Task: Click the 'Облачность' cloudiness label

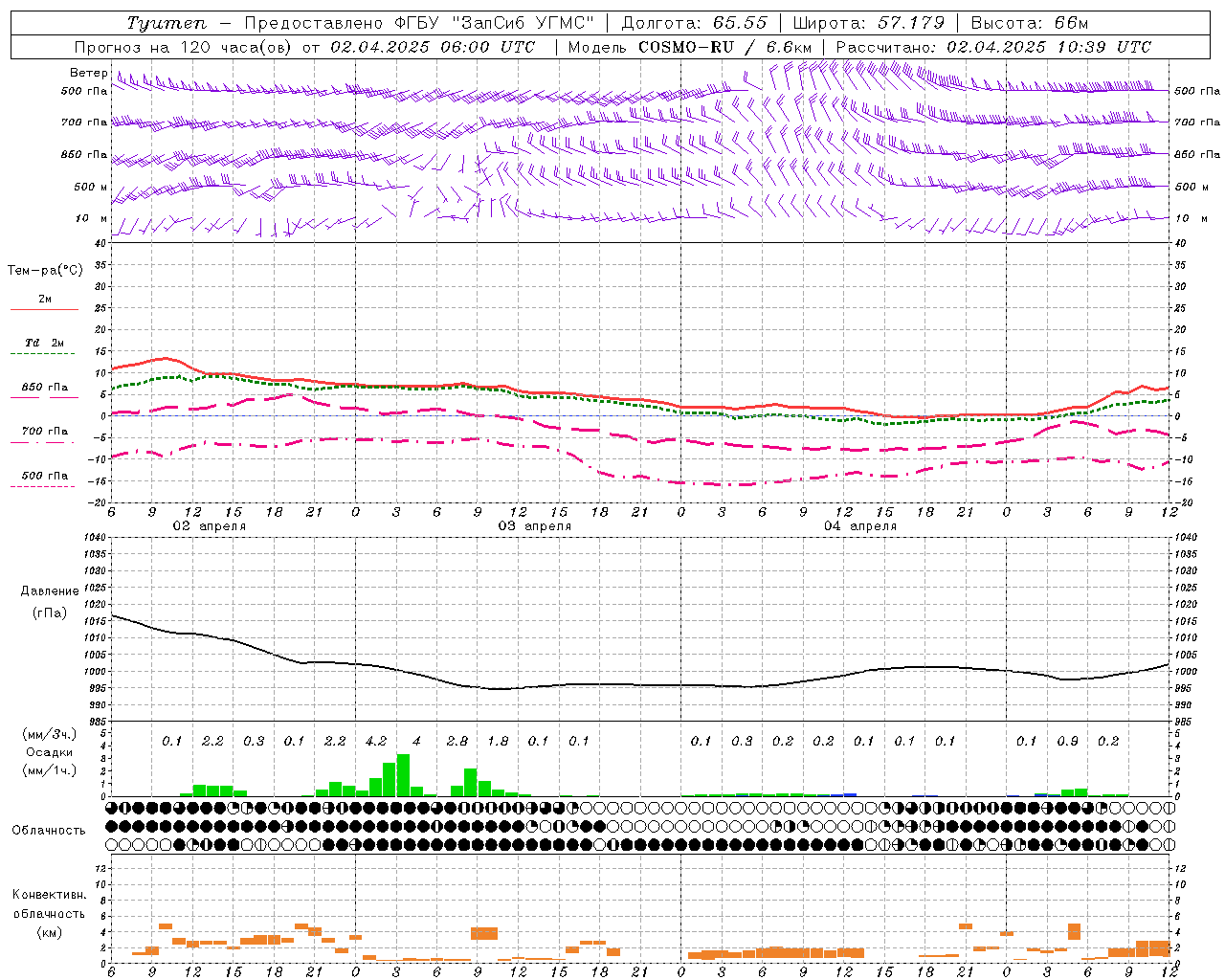Action: click(49, 830)
